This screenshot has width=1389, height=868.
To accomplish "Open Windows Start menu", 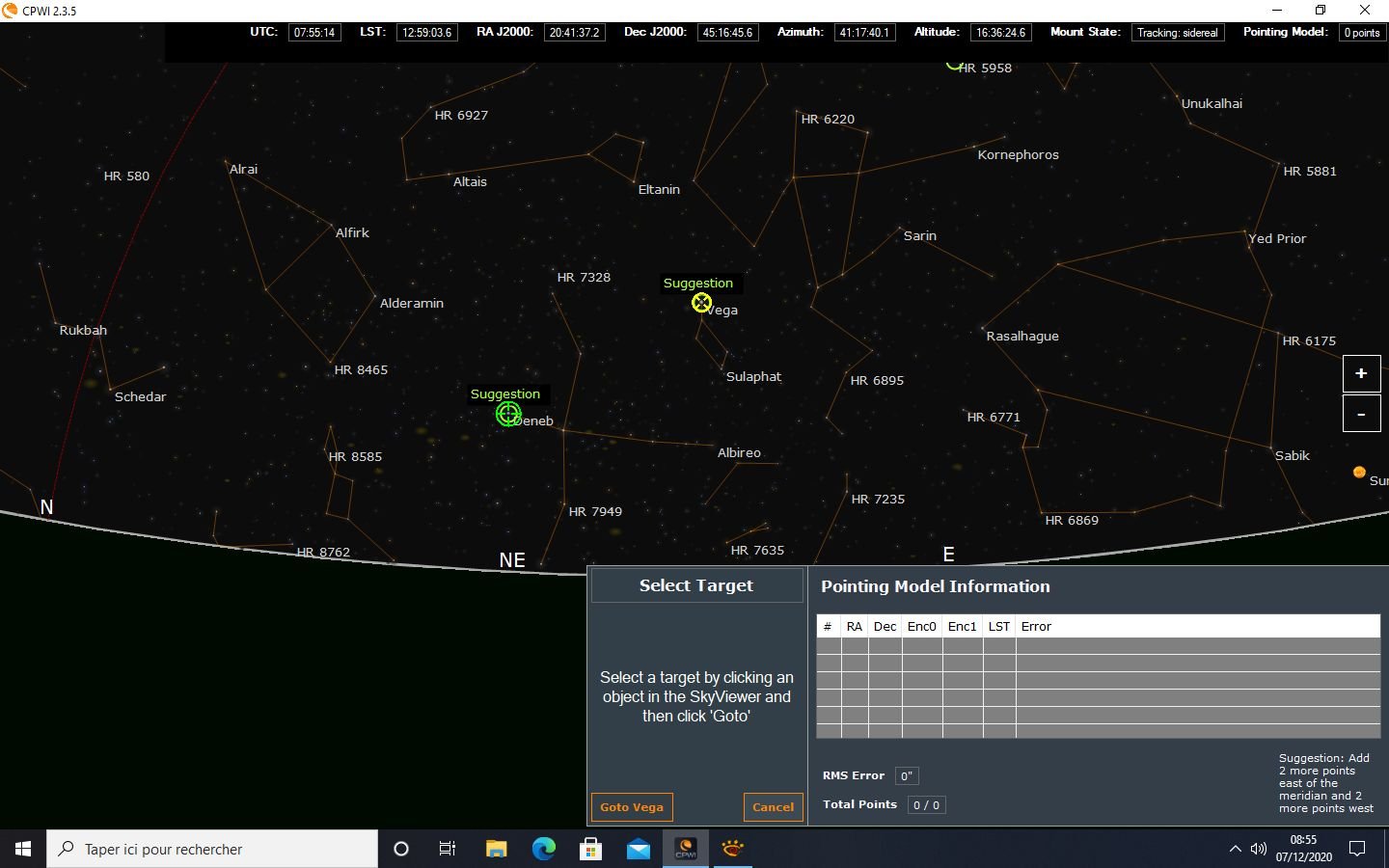I will [x=23, y=849].
